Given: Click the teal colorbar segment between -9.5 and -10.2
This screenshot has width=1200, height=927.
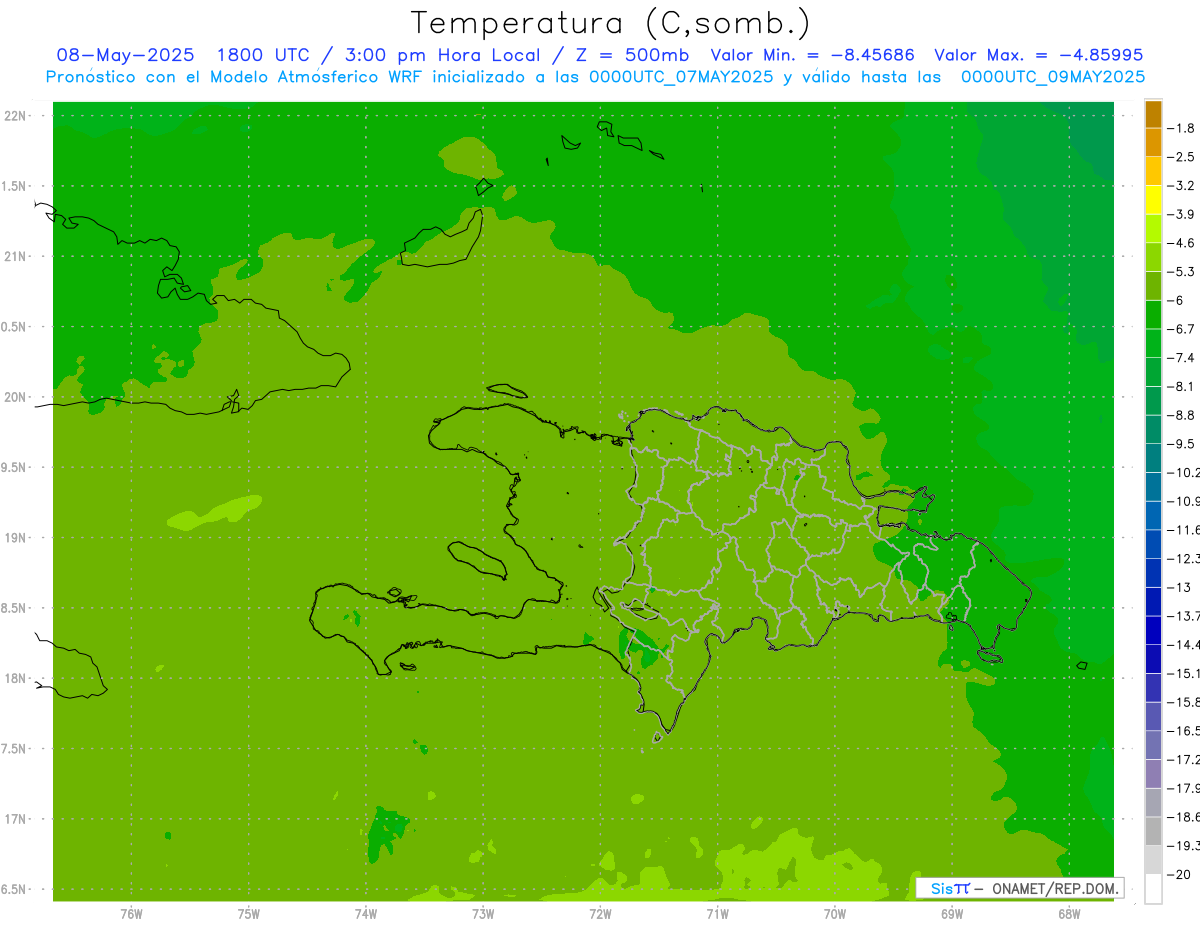Looking at the screenshot, I should pos(1153,458).
